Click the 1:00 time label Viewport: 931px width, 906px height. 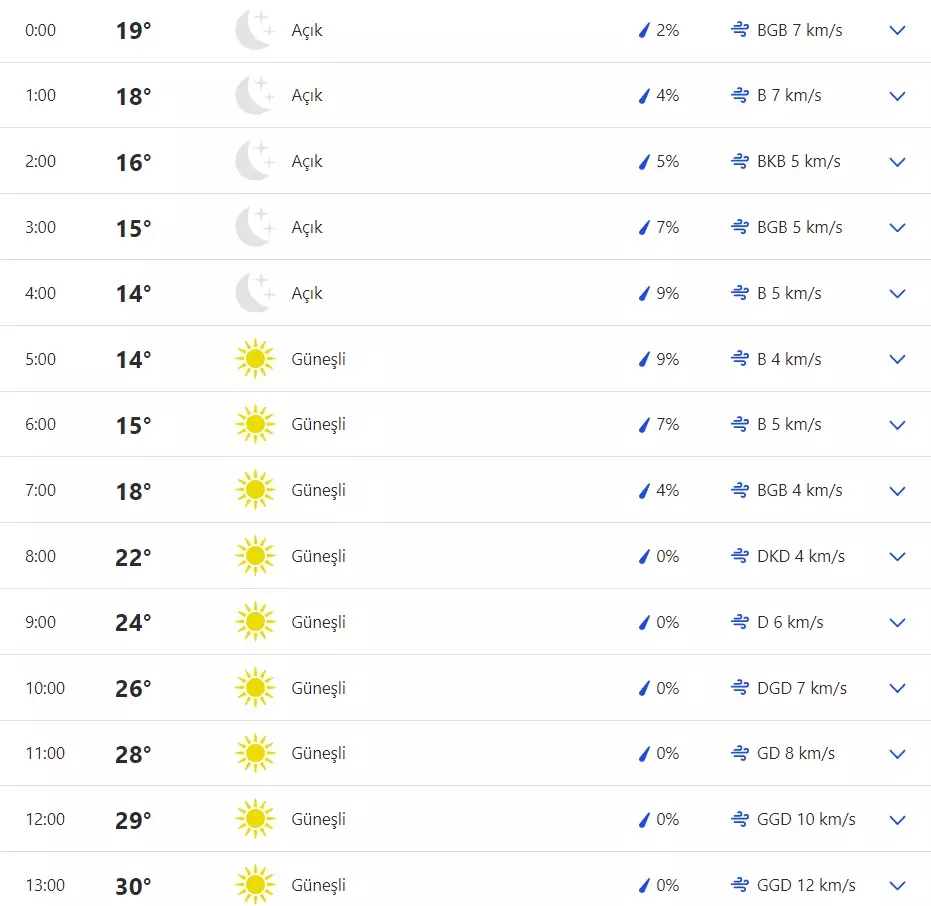coord(41,96)
